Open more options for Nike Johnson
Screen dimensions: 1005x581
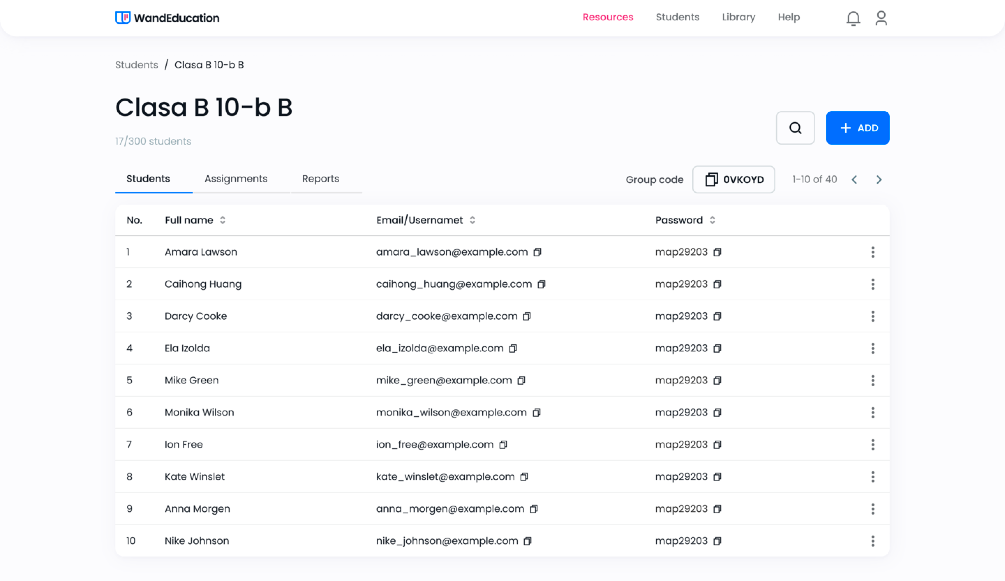(872, 541)
